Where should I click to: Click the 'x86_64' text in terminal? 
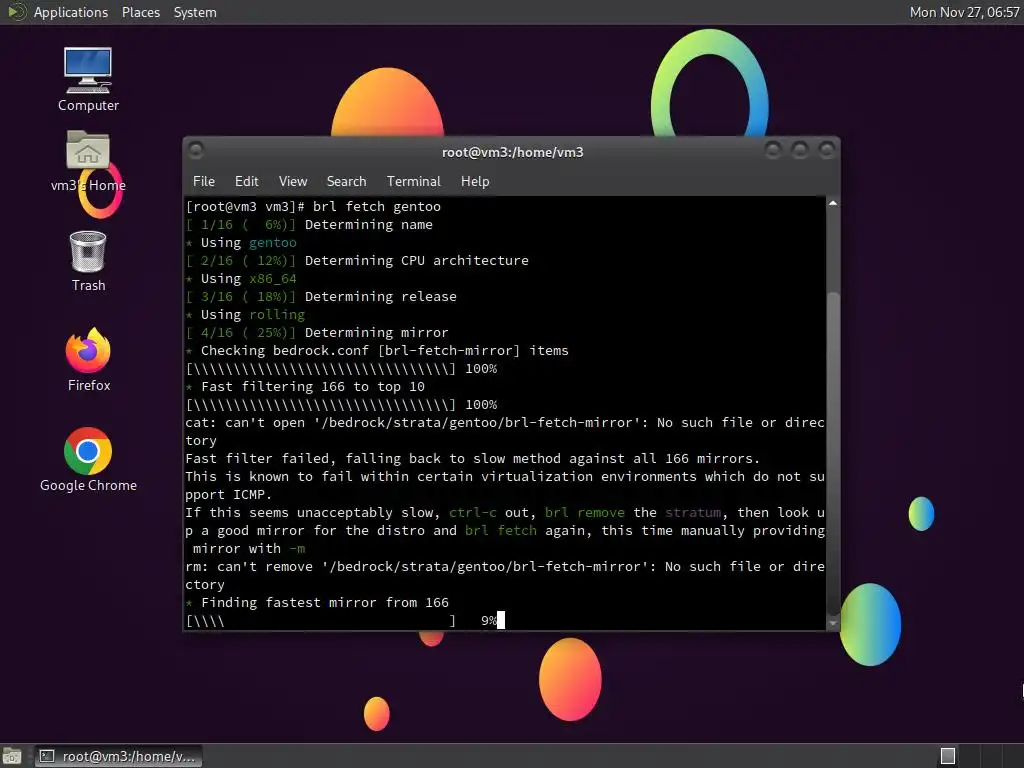tap(273, 279)
